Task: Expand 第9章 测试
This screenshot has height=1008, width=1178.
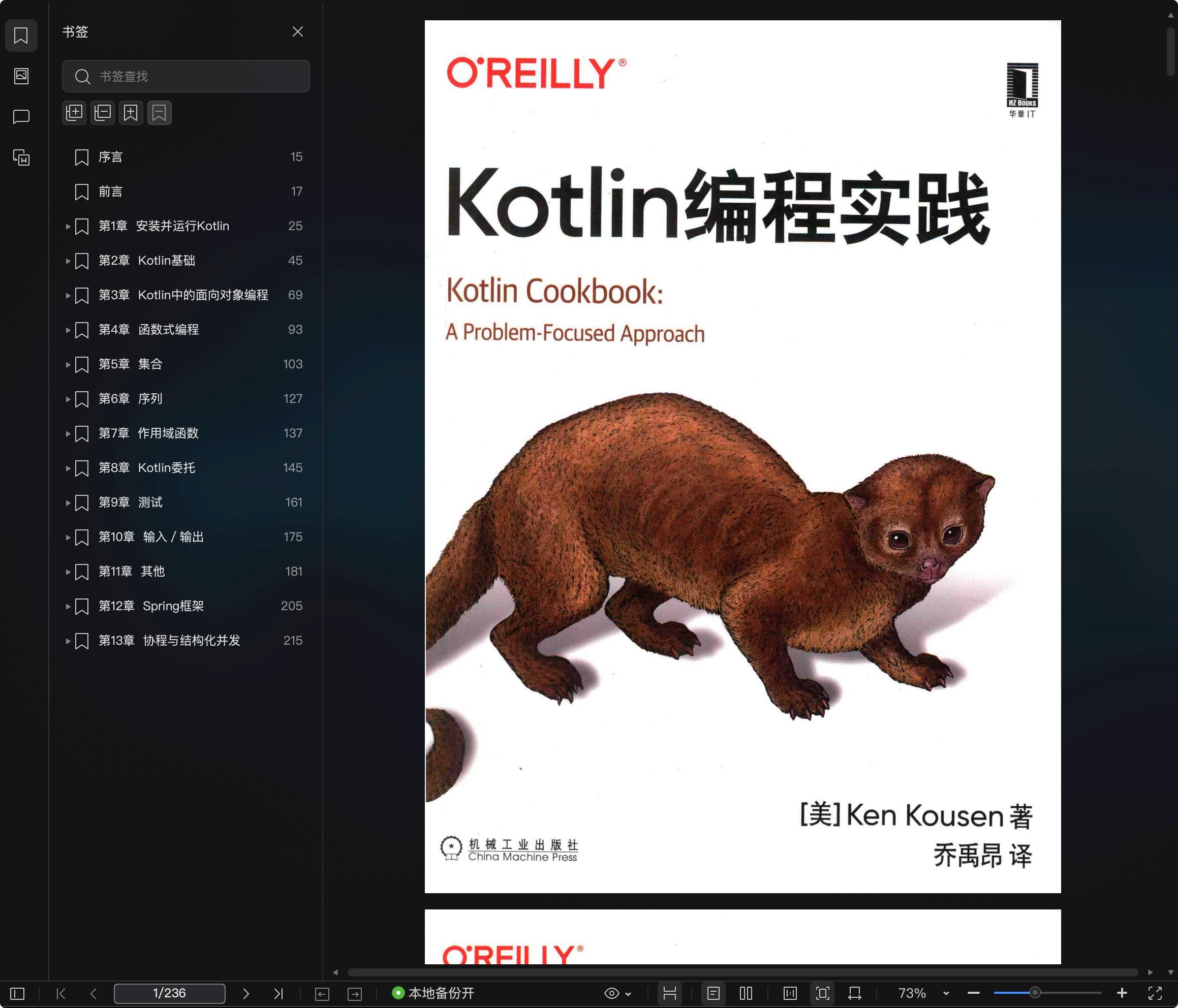Action: (68, 502)
